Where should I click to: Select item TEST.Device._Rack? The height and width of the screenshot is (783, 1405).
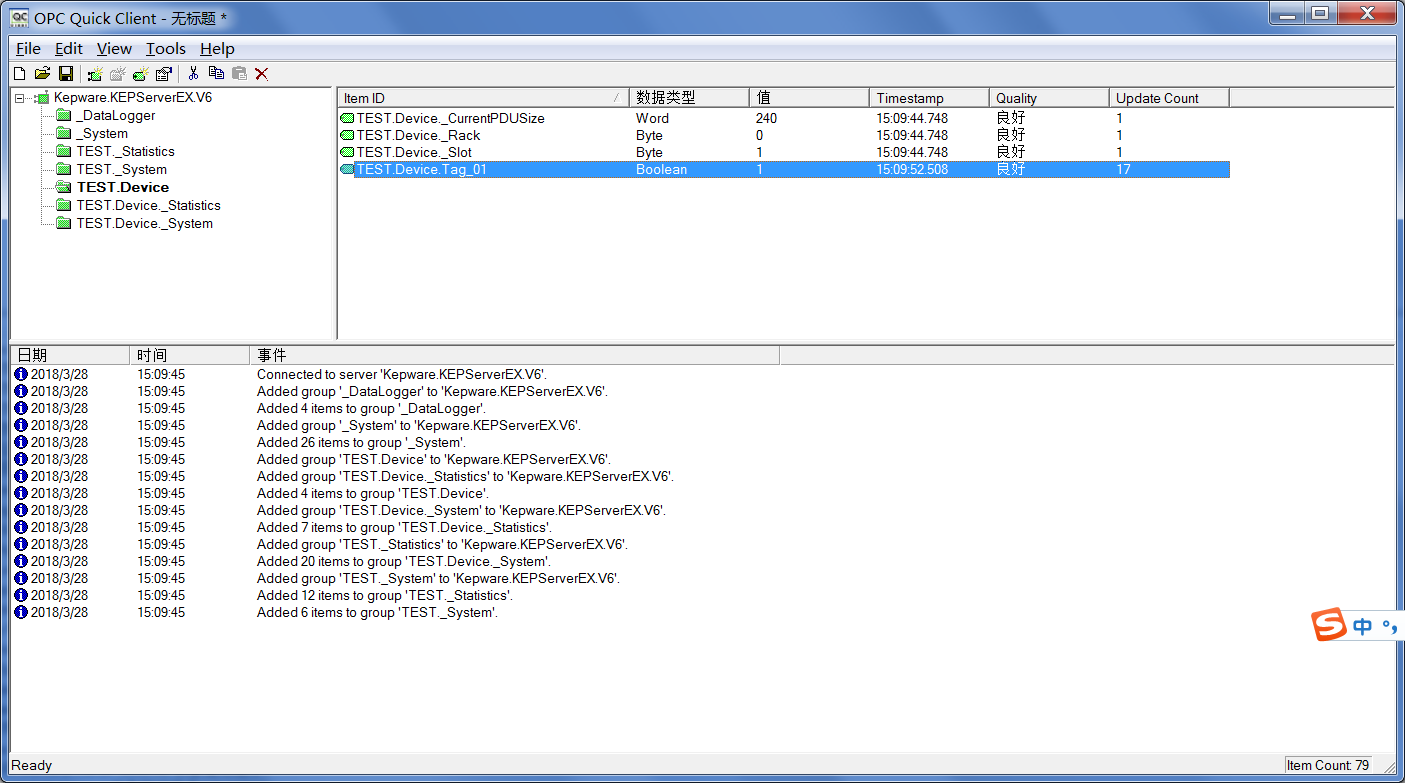(x=418, y=135)
